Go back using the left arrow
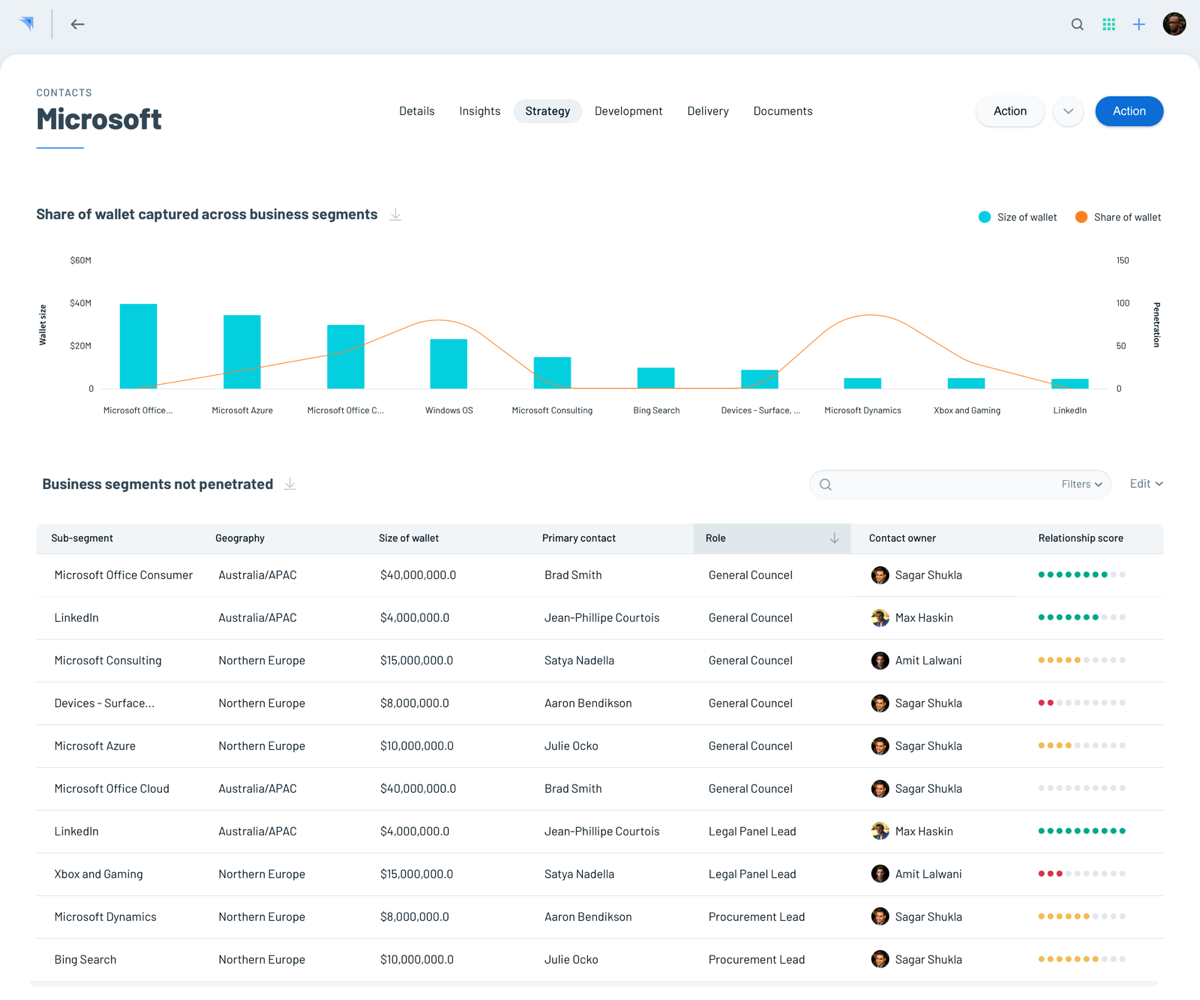 (x=77, y=24)
